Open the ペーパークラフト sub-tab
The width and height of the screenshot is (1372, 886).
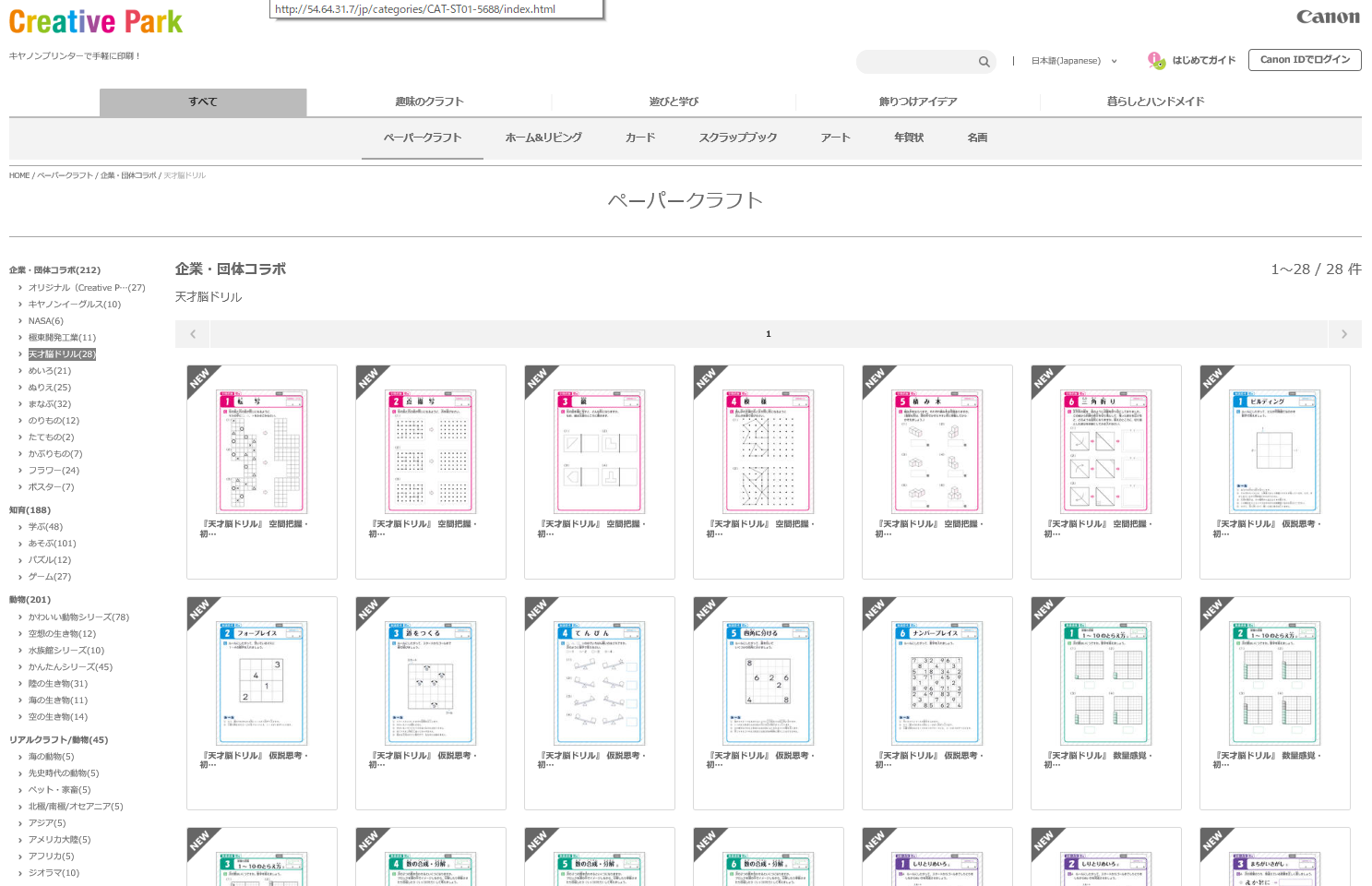pos(423,138)
